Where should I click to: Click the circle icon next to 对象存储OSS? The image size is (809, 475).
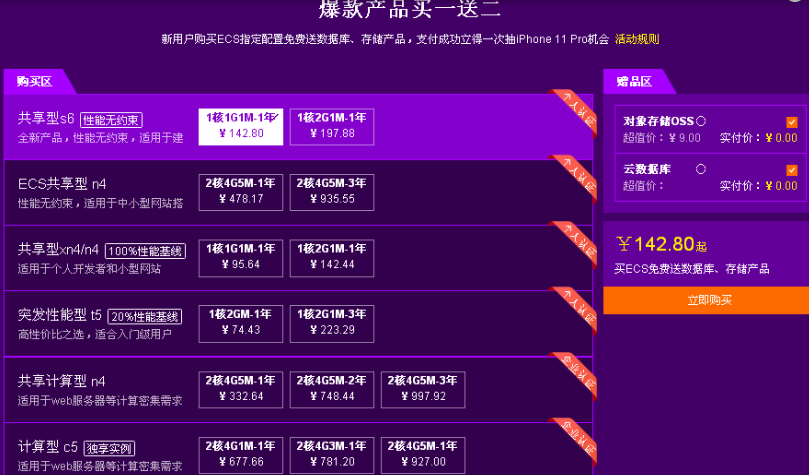point(700,121)
